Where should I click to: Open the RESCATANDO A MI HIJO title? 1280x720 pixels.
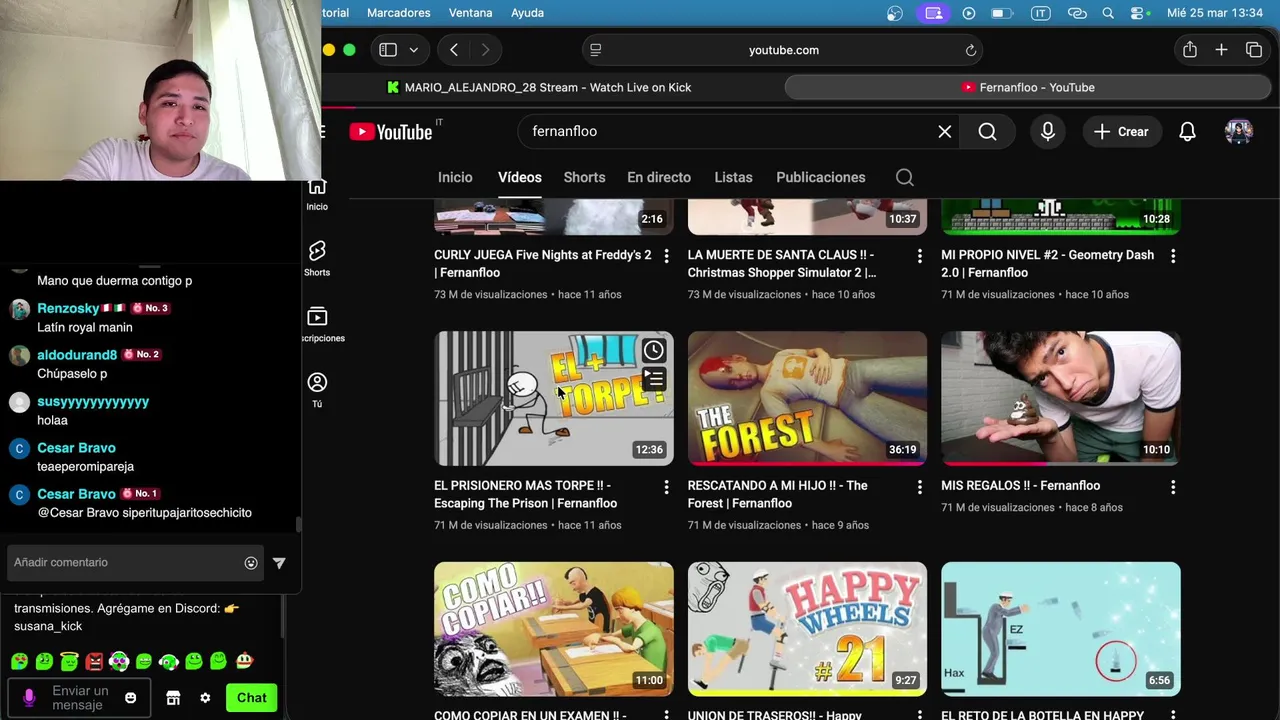pyautogui.click(x=778, y=494)
